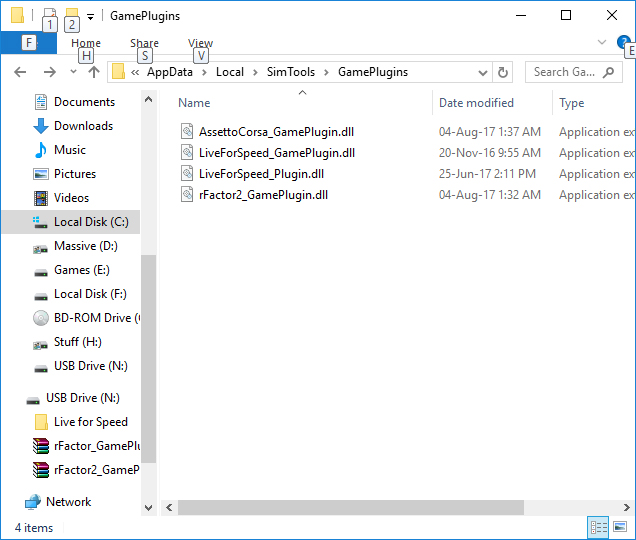Click the AssettoCorsa_GamePlugin.dll file icon
Image resolution: width=636 pixels, height=540 pixels.
(187, 131)
